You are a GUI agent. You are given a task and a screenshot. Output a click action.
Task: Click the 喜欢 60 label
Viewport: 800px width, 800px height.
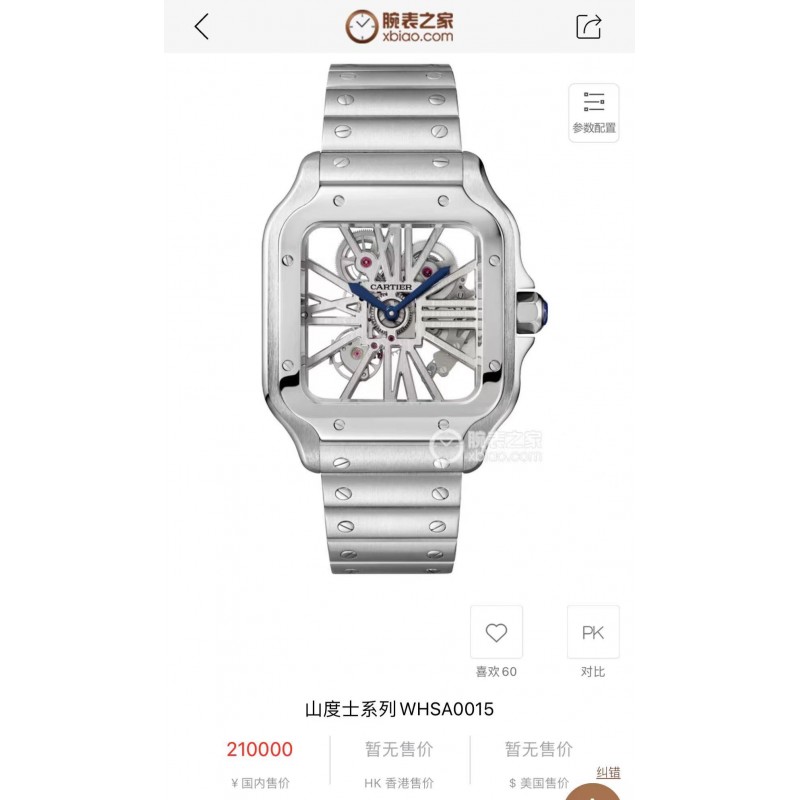[x=496, y=671]
